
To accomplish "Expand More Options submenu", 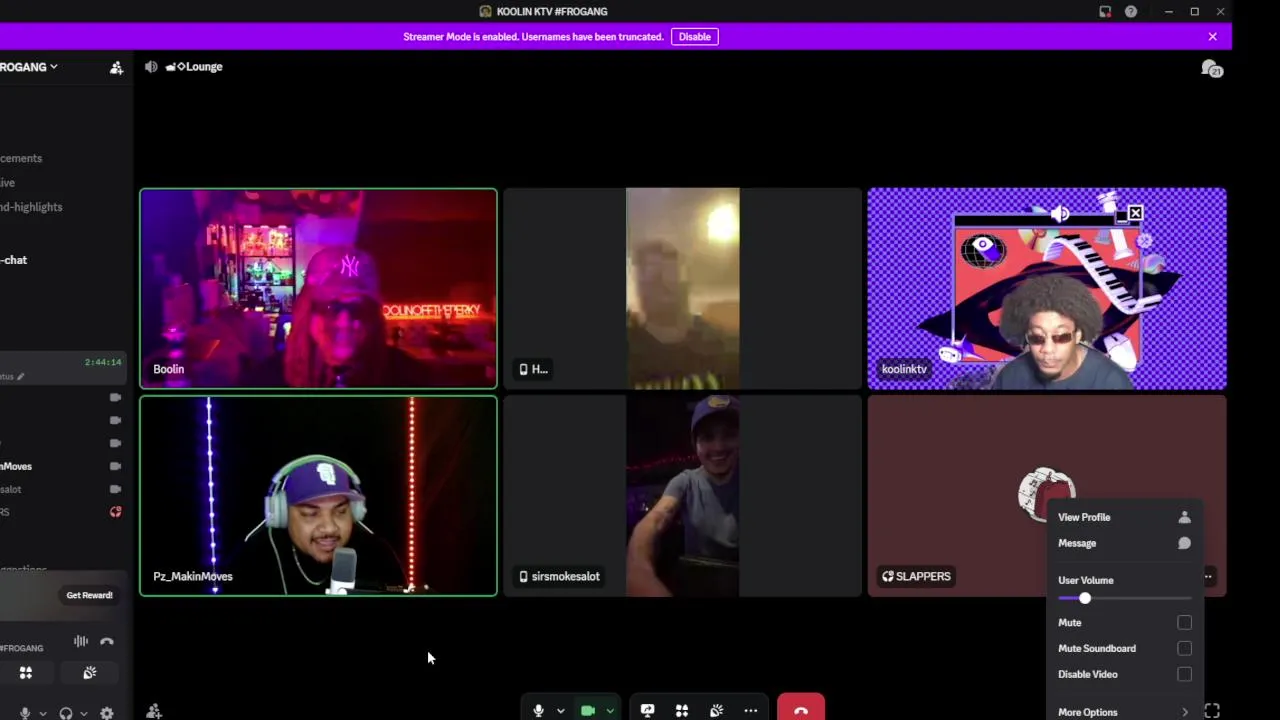I will tap(1124, 712).
